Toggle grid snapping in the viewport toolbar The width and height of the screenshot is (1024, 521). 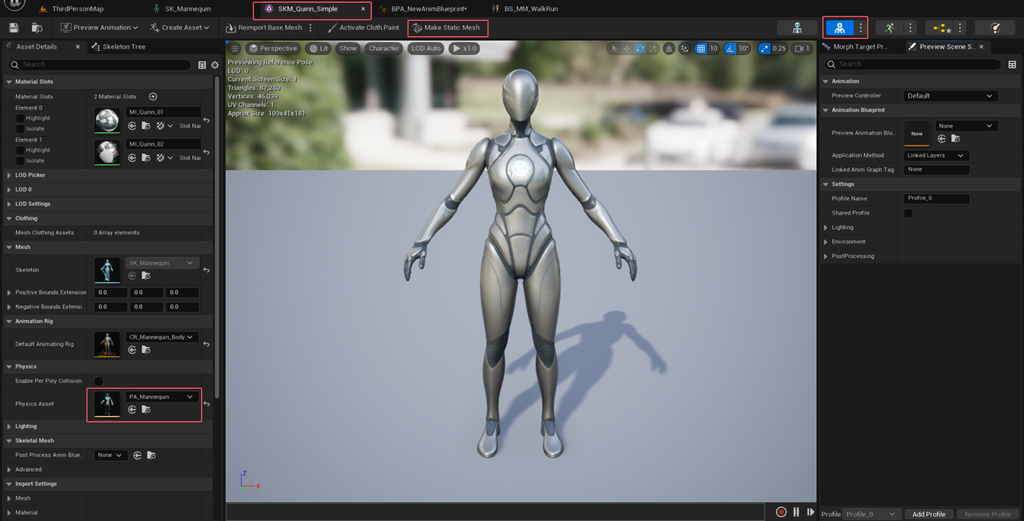701,48
